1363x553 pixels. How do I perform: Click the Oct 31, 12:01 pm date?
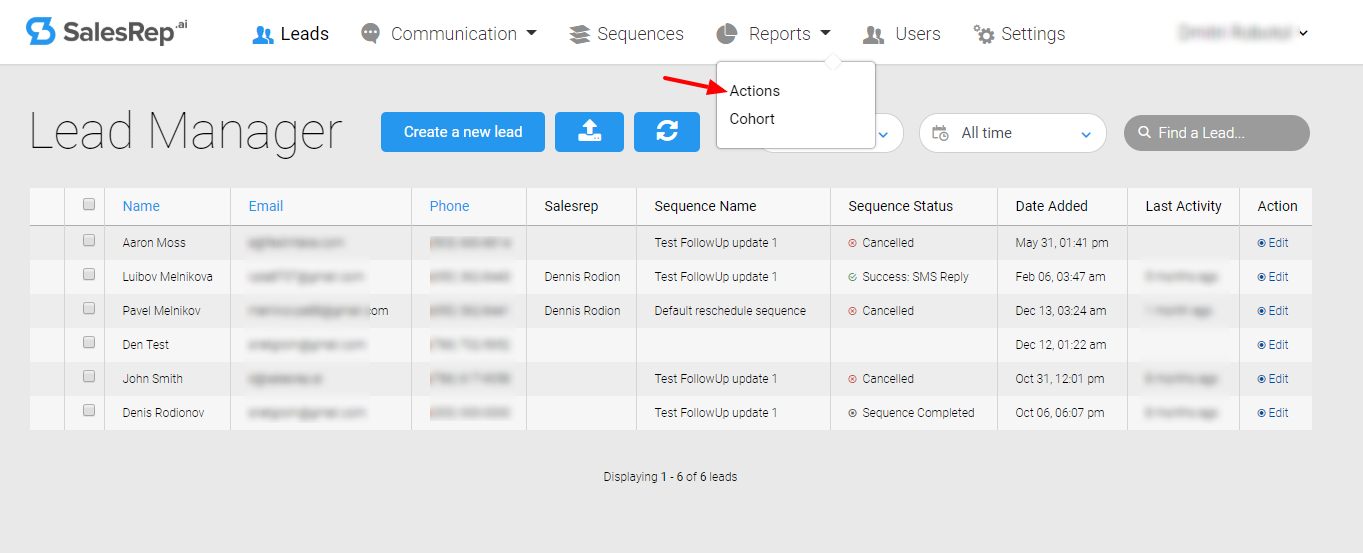1061,379
